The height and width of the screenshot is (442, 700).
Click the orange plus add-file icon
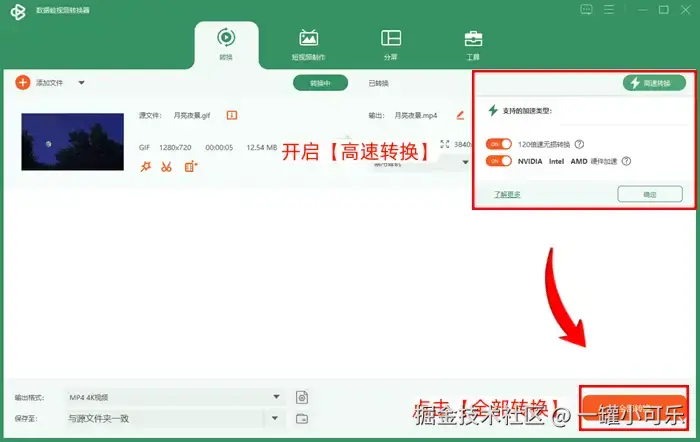click(x=22, y=83)
